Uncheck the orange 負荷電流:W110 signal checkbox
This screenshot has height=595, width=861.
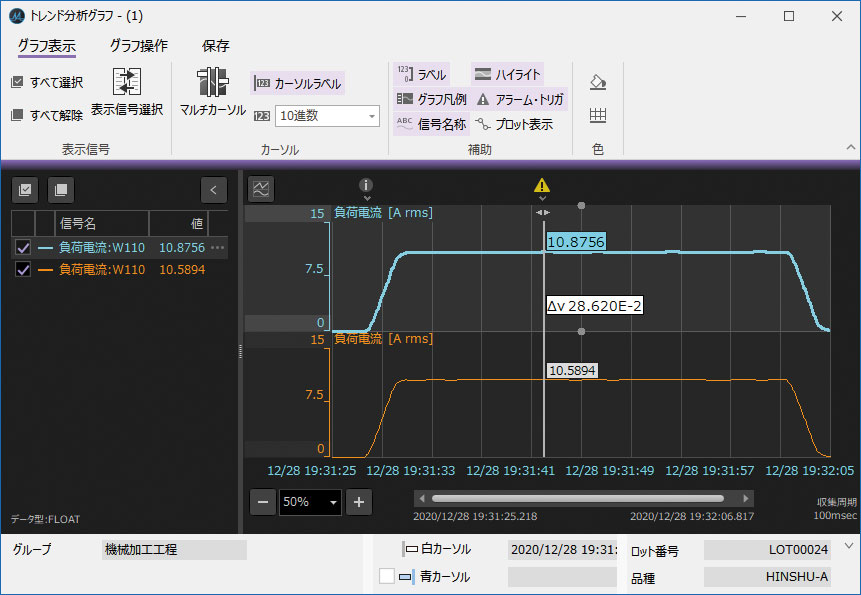[24, 270]
